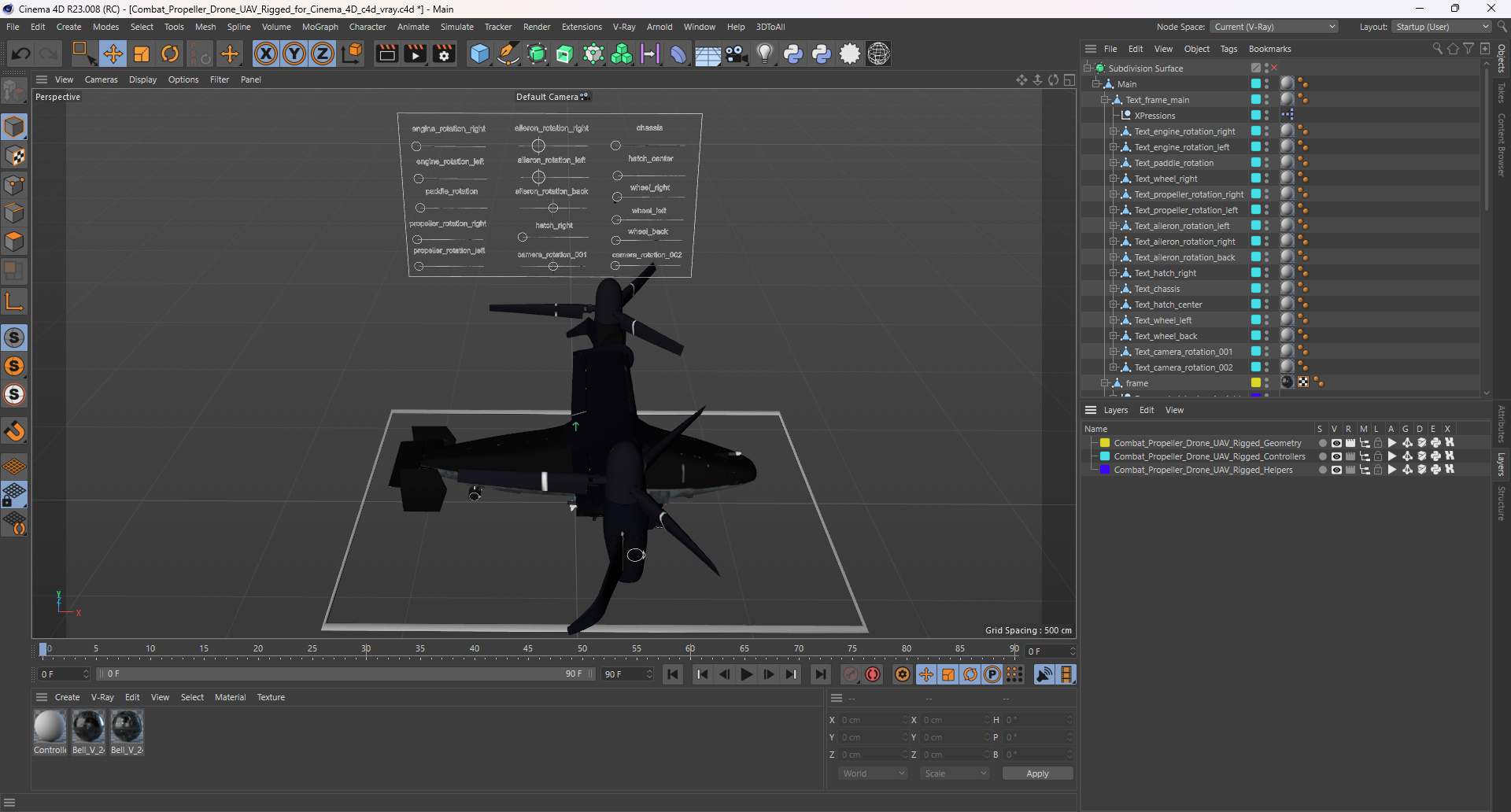The height and width of the screenshot is (812, 1511).
Task: Toggle visibility of Helpers layer
Action: [1336, 470]
